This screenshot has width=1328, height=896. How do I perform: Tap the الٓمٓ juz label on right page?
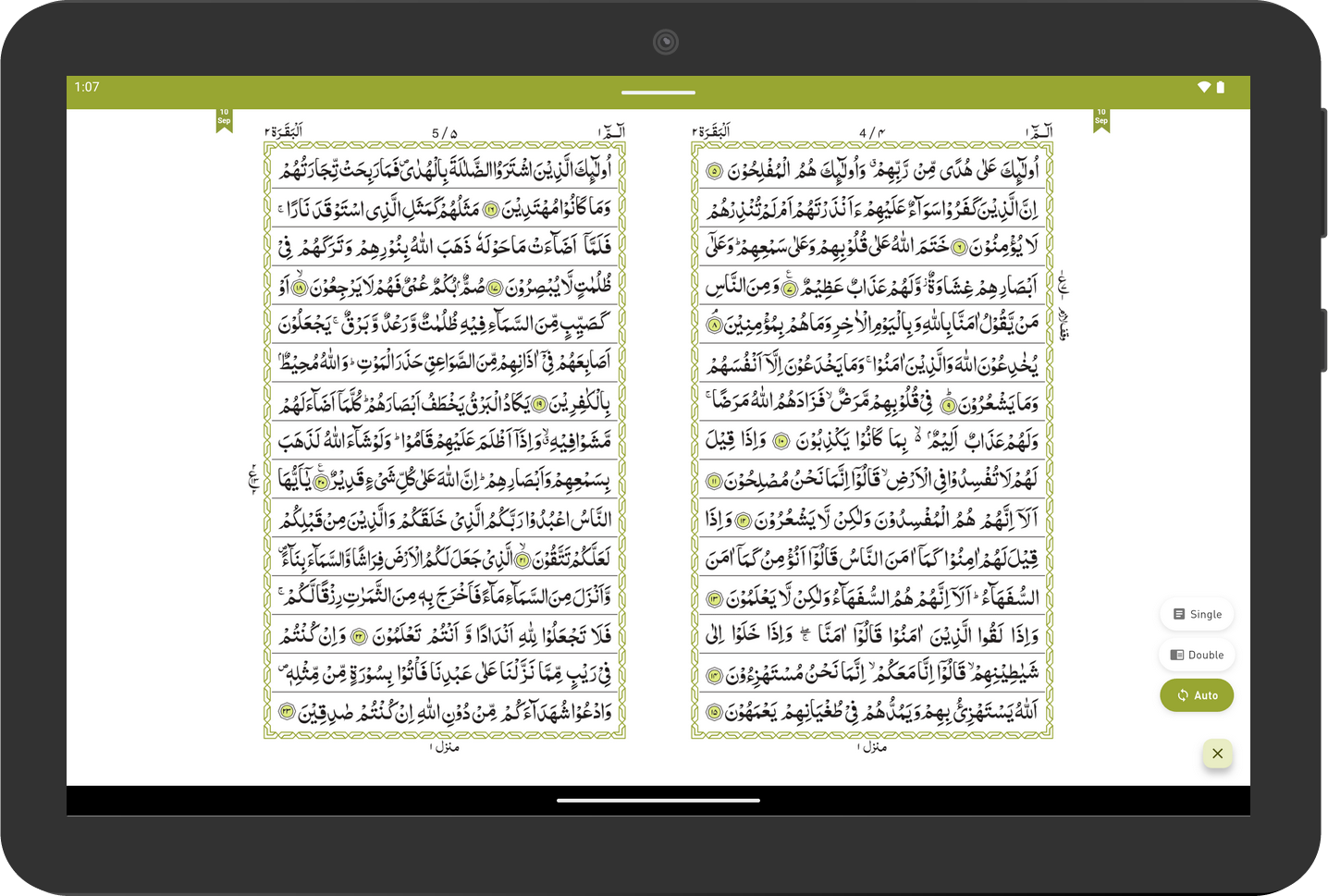pyautogui.click(x=1039, y=132)
